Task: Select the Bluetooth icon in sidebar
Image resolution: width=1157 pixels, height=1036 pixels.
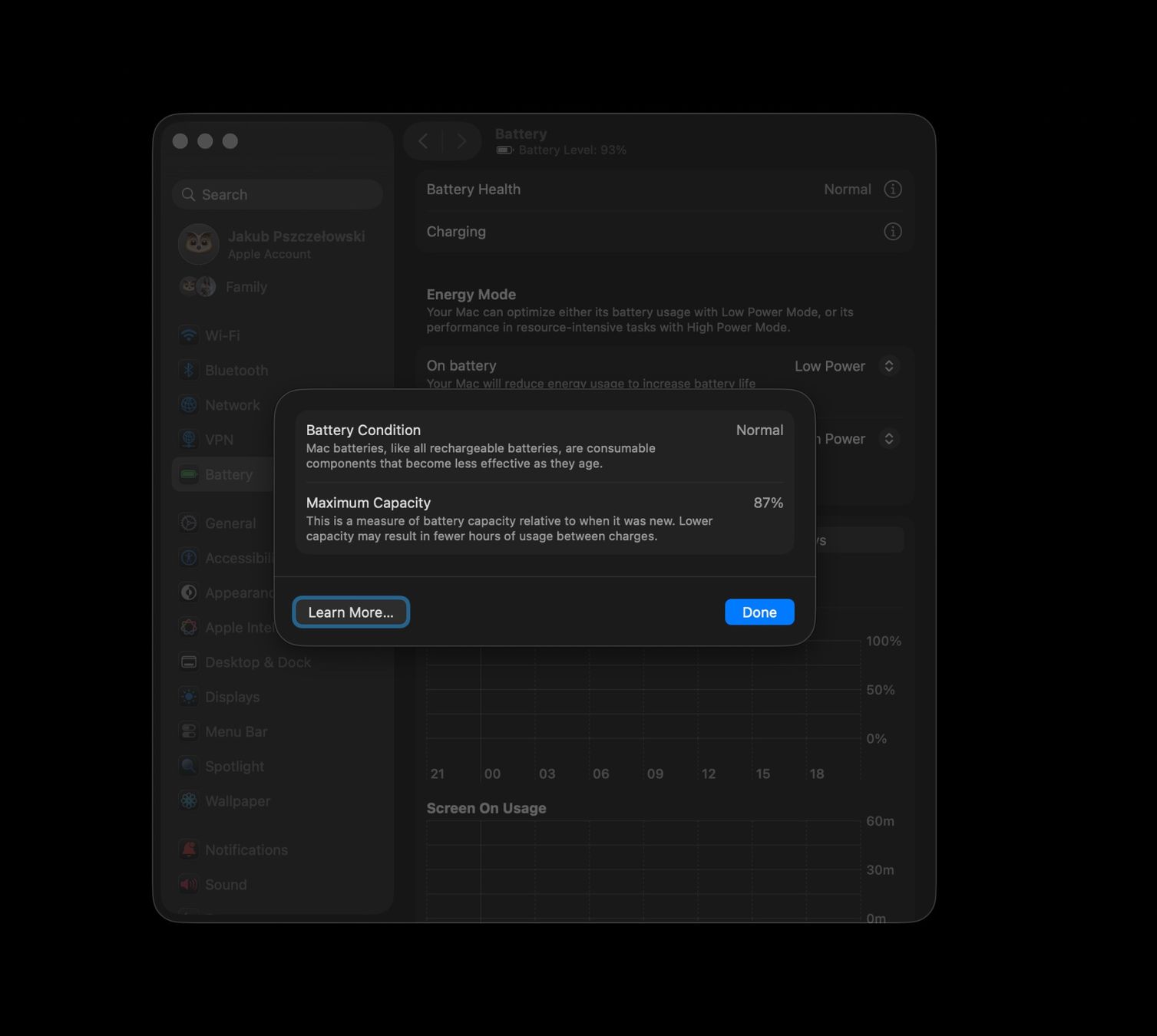Action: 188,370
